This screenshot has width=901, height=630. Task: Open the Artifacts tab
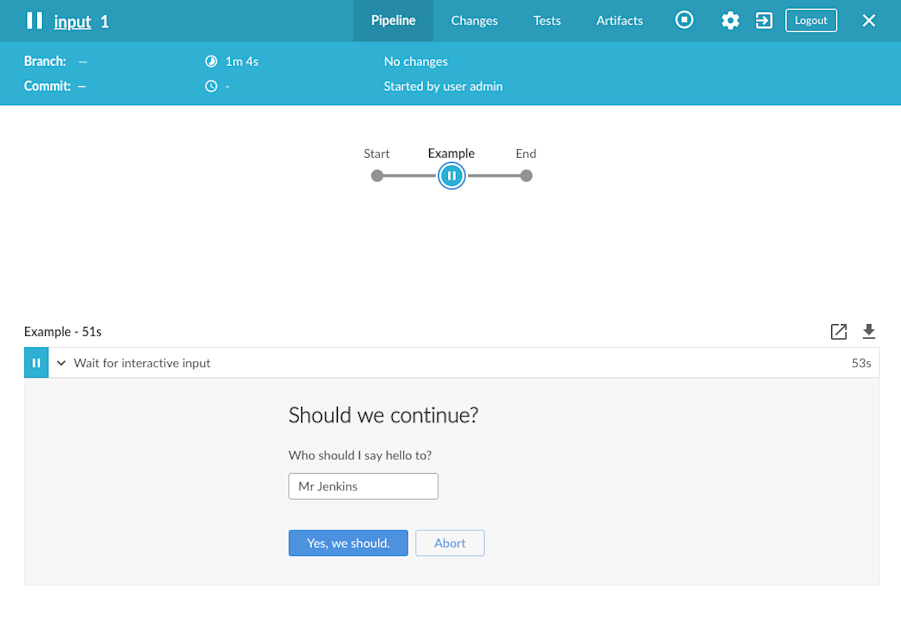tap(618, 20)
